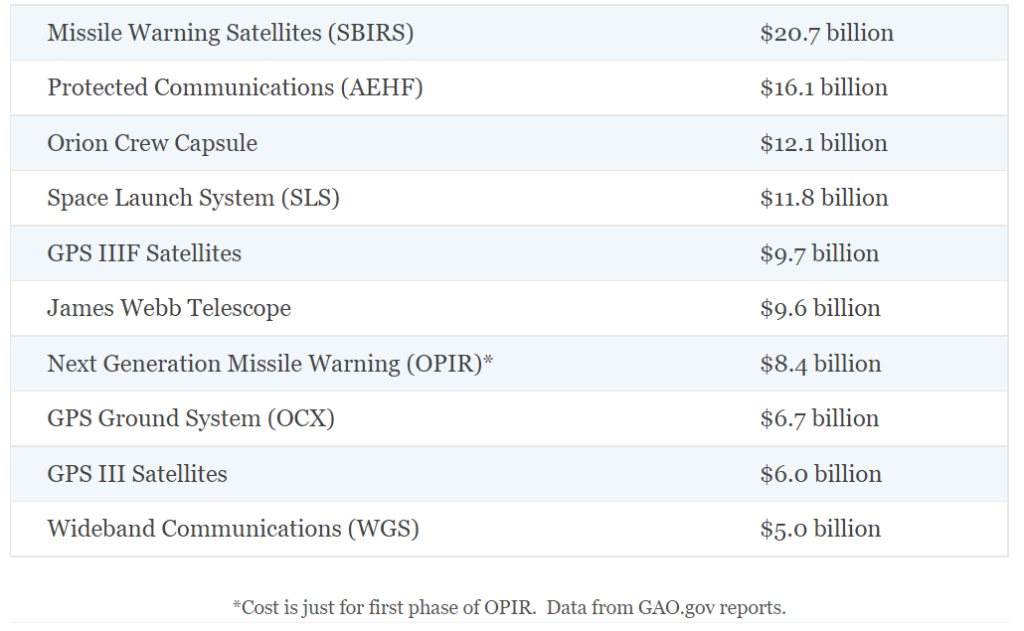Click the Wideband Communications (WGS) entry
This screenshot has width=1024, height=631.
coord(232,528)
